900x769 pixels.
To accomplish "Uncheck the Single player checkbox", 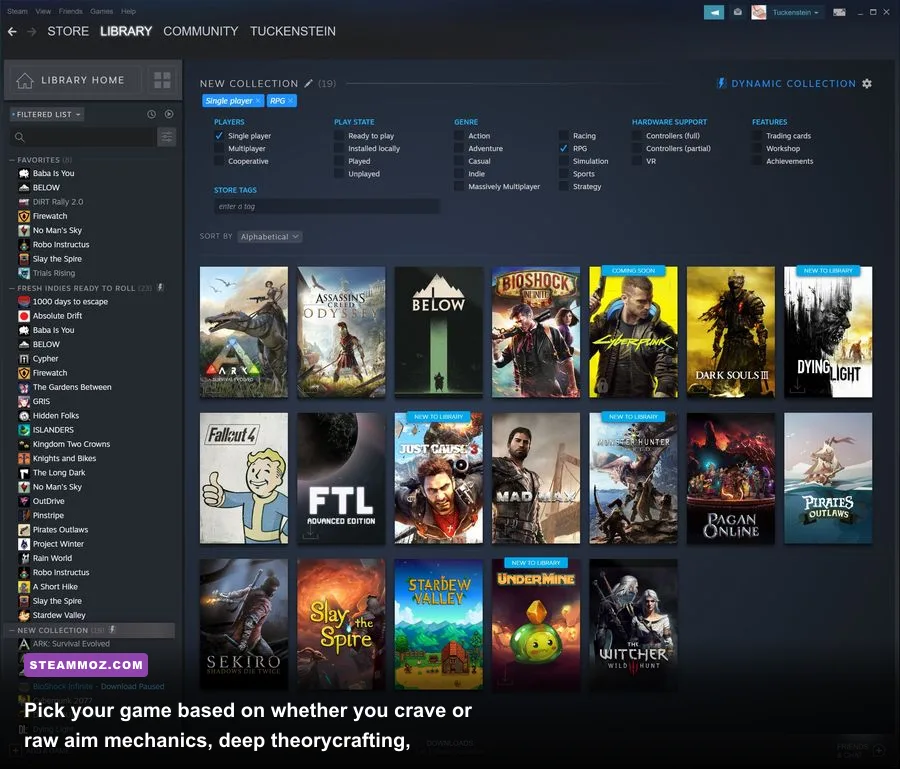I will (x=219, y=136).
